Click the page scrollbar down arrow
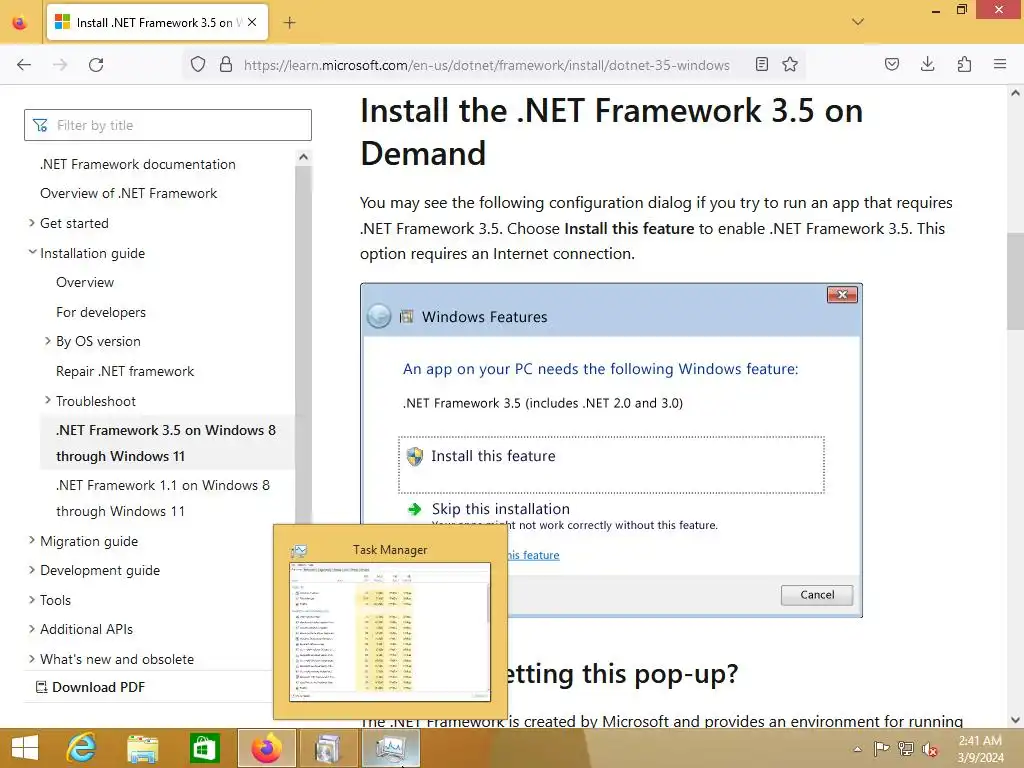 (1015, 720)
